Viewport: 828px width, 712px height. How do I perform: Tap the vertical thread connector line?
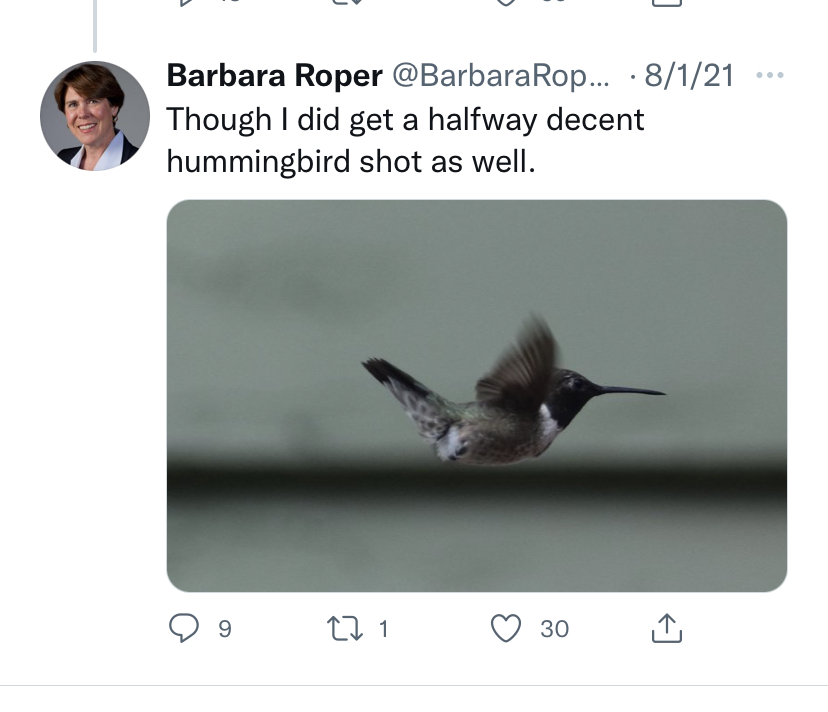point(95,25)
